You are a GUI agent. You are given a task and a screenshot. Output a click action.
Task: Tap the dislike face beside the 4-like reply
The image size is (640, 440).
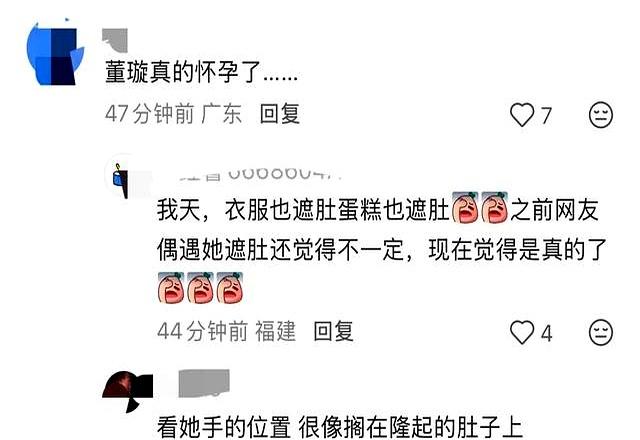point(601,332)
